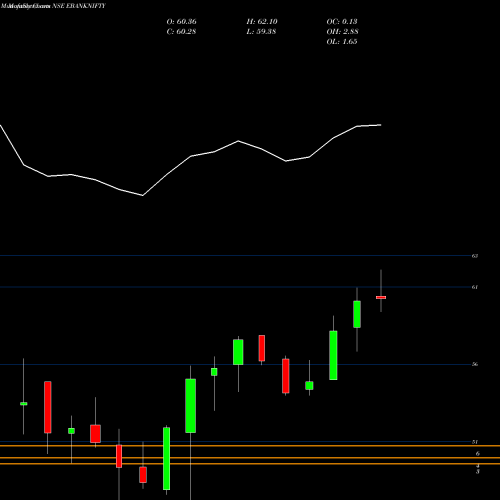Click the 56 price axis label
The height and width of the screenshot is (500, 500).
[475, 364]
